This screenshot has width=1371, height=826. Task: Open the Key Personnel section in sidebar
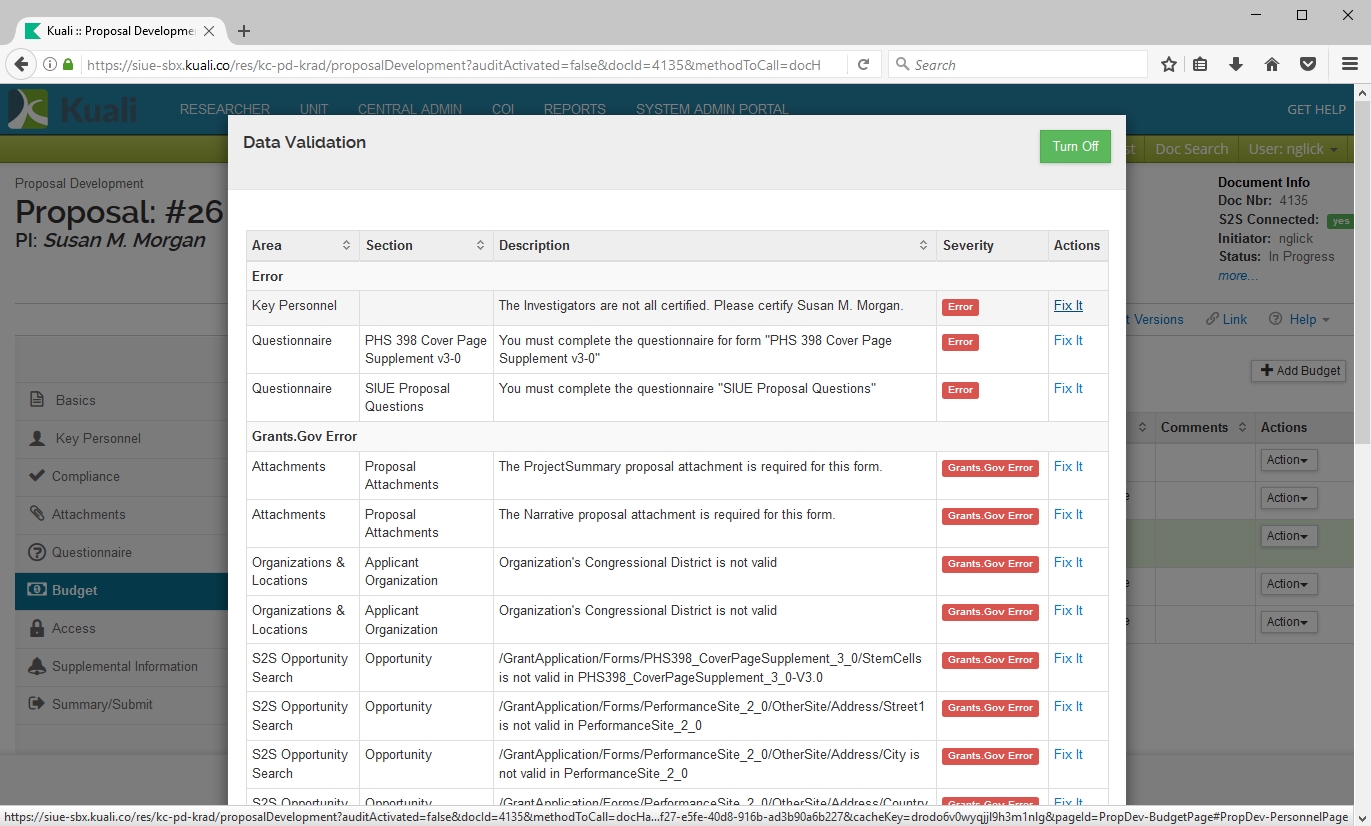(x=98, y=438)
